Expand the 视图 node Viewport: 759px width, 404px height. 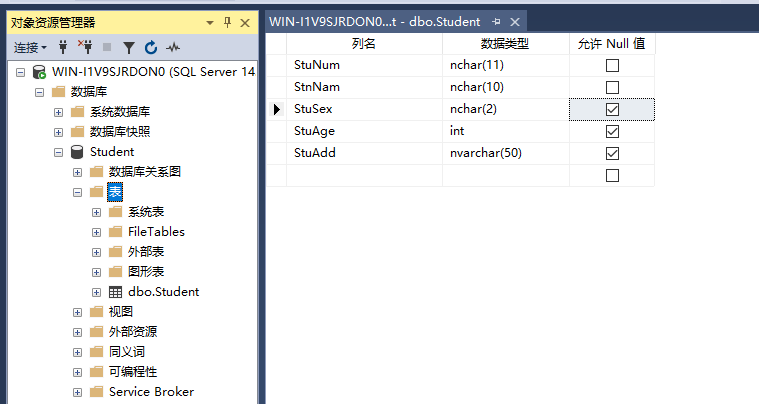(77, 313)
